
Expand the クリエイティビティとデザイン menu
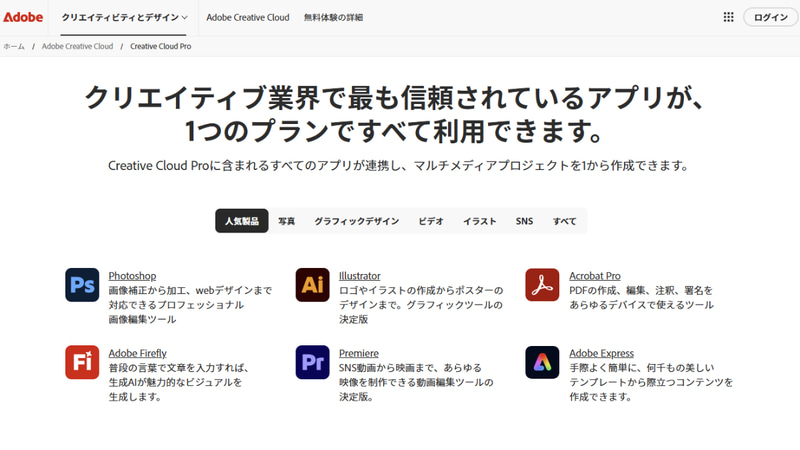tap(124, 17)
